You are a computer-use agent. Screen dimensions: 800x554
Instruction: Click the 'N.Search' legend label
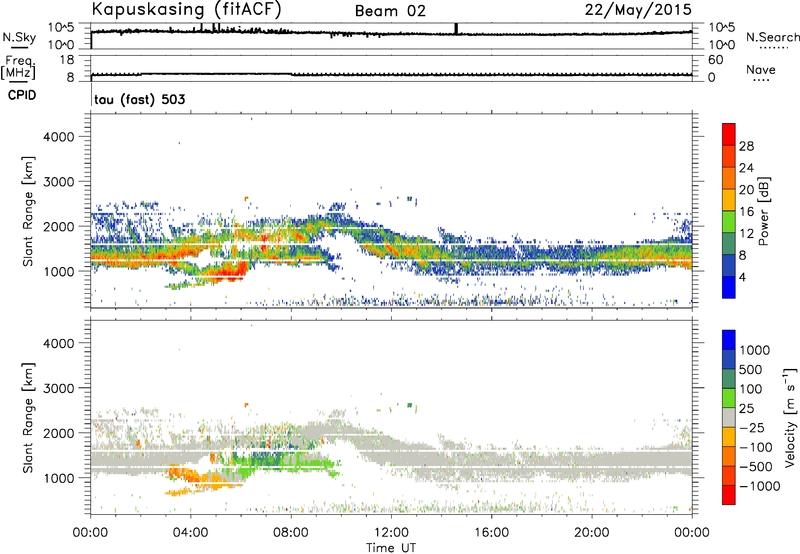(773, 37)
